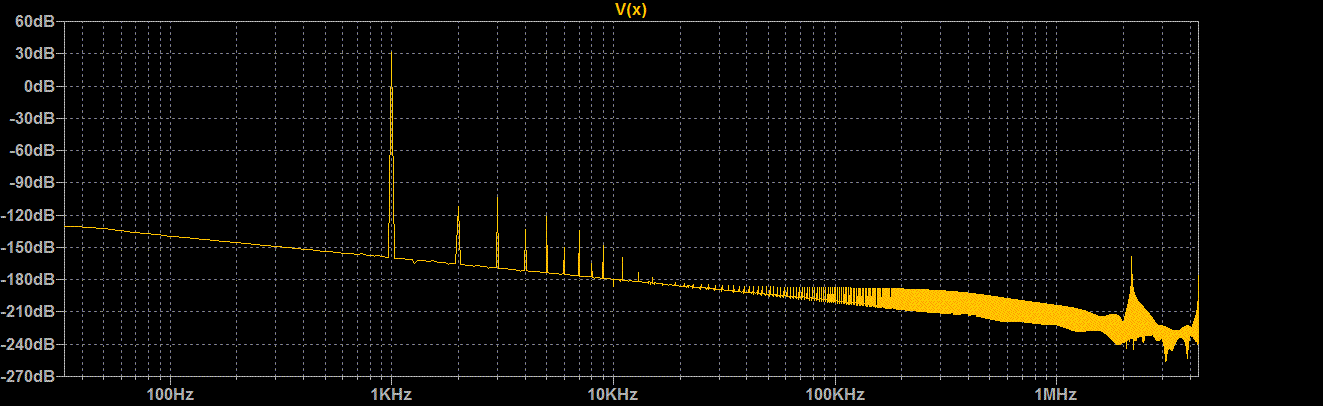Click the 100KHz frequency axis label
The width and height of the screenshot is (1323, 406).
coord(833,394)
